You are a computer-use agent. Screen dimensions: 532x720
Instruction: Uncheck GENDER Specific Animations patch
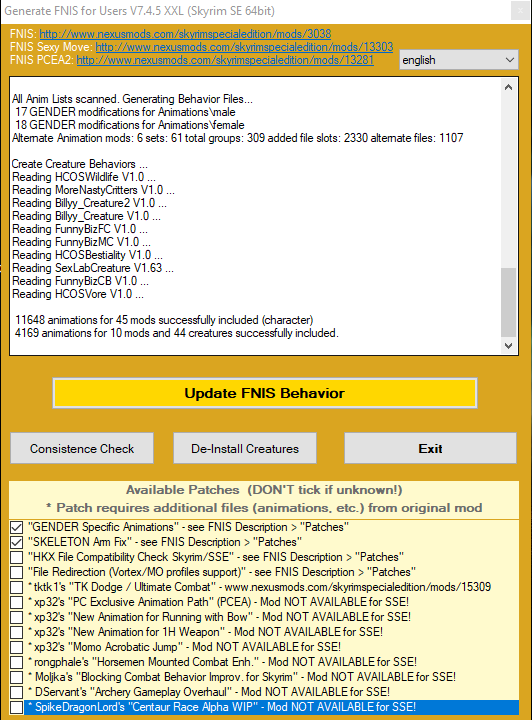click(x=17, y=528)
